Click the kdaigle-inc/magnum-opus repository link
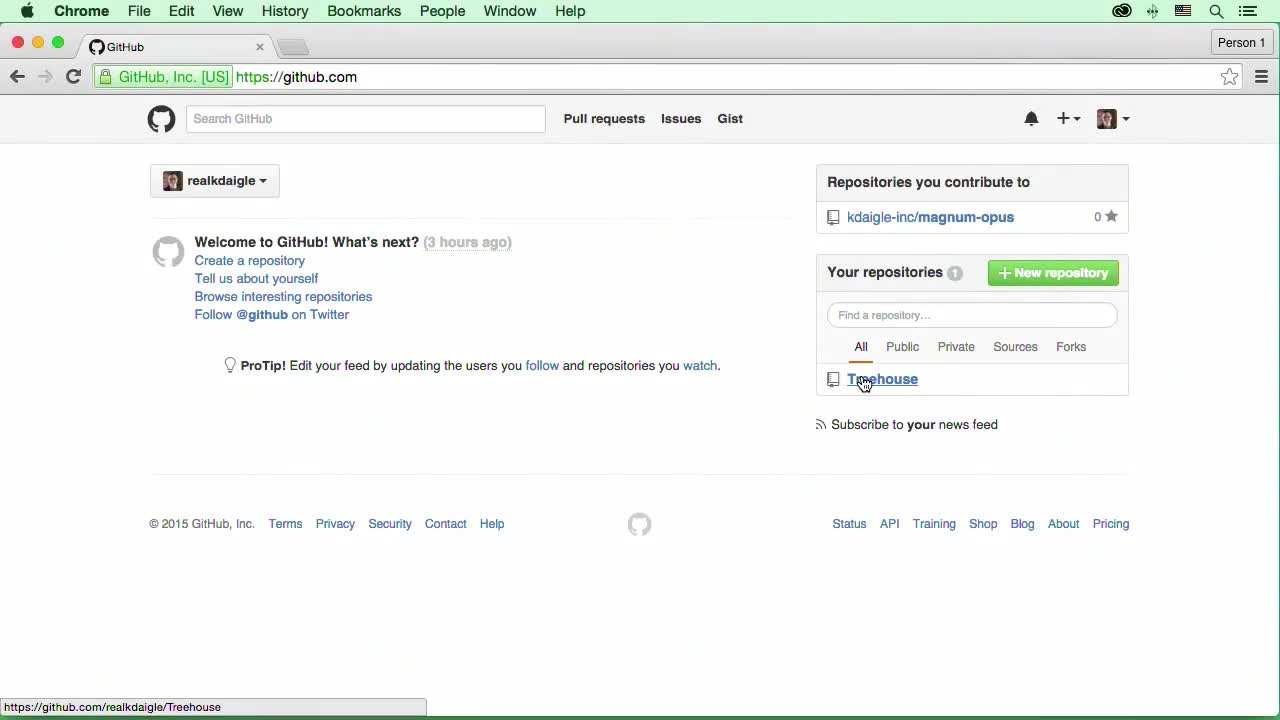1280x720 pixels. [x=930, y=217]
